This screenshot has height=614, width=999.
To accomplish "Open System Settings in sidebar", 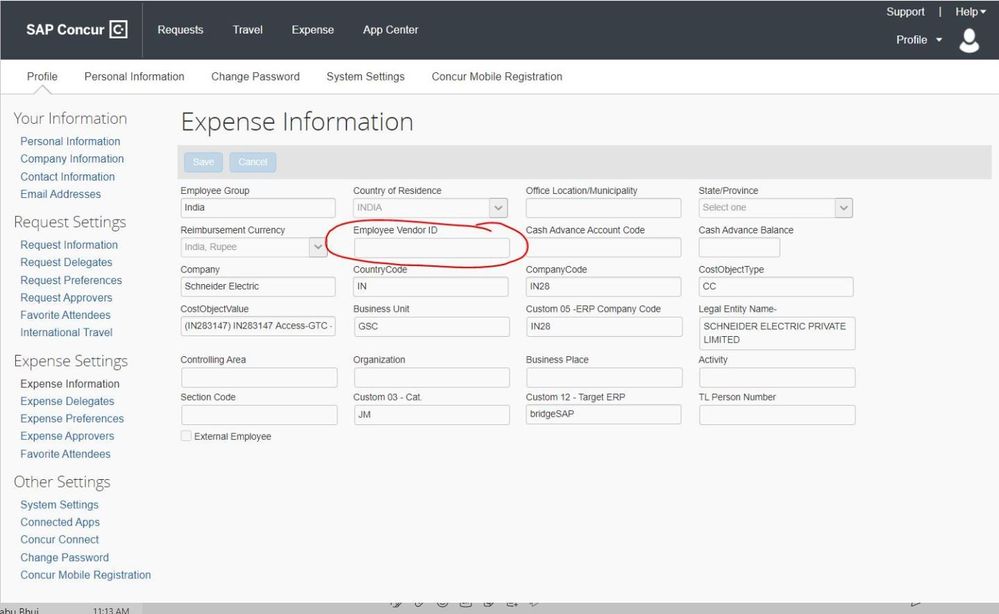I will tap(59, 504).
